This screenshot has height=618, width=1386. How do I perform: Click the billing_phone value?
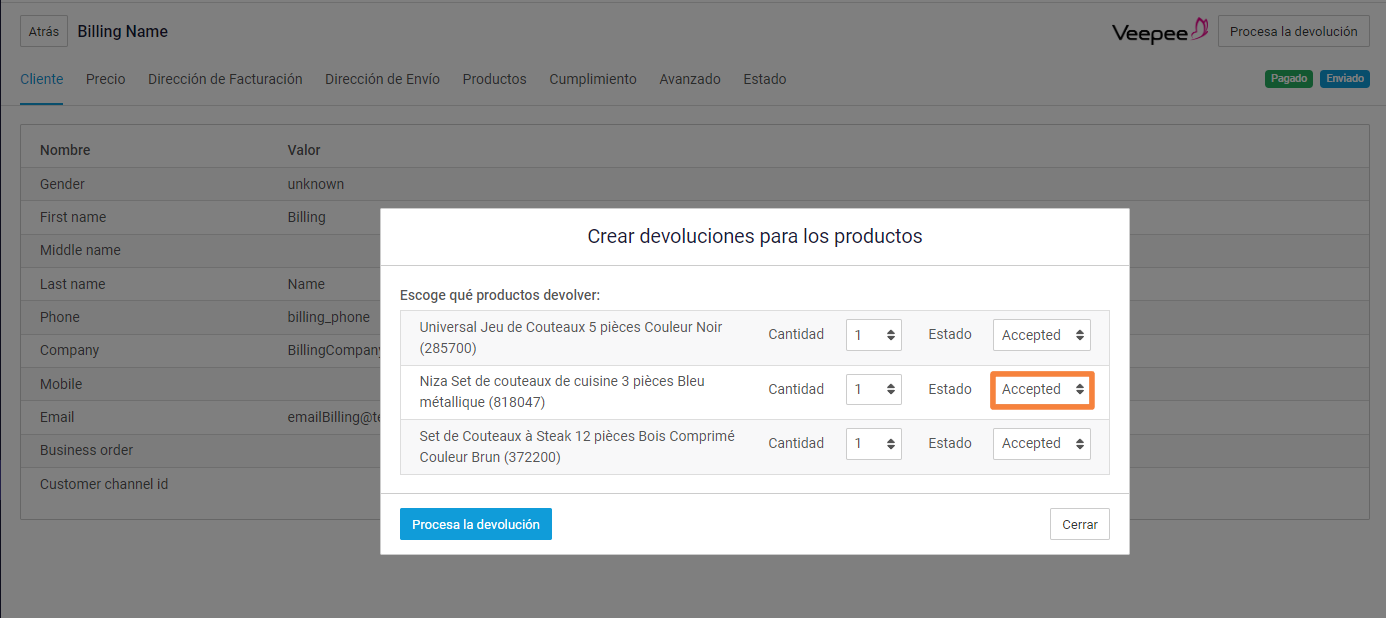[329, 317]
